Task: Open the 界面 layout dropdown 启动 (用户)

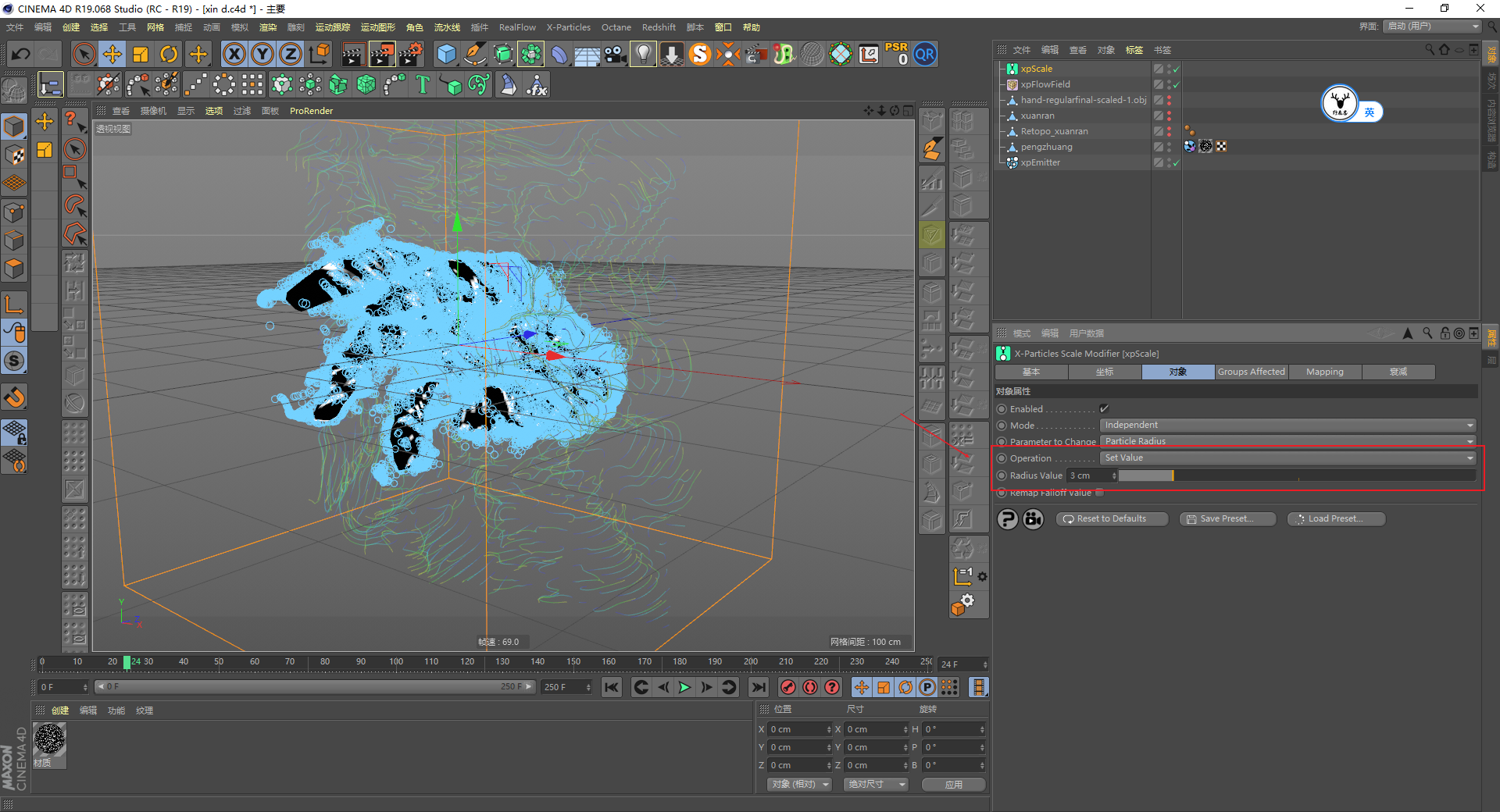Action: click(1433, 27)
